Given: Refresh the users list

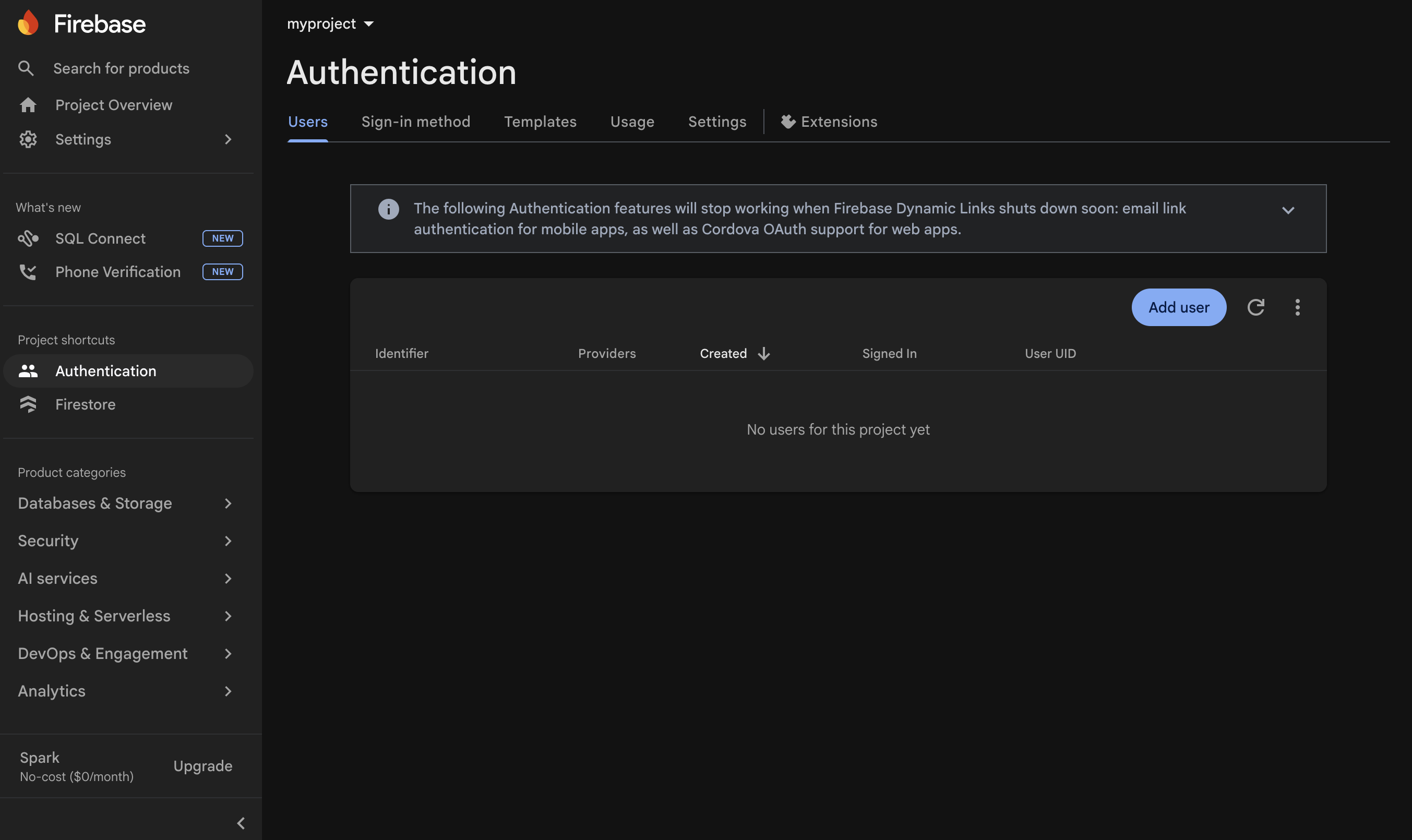Looking at the screenshot, I should 1255,307.
